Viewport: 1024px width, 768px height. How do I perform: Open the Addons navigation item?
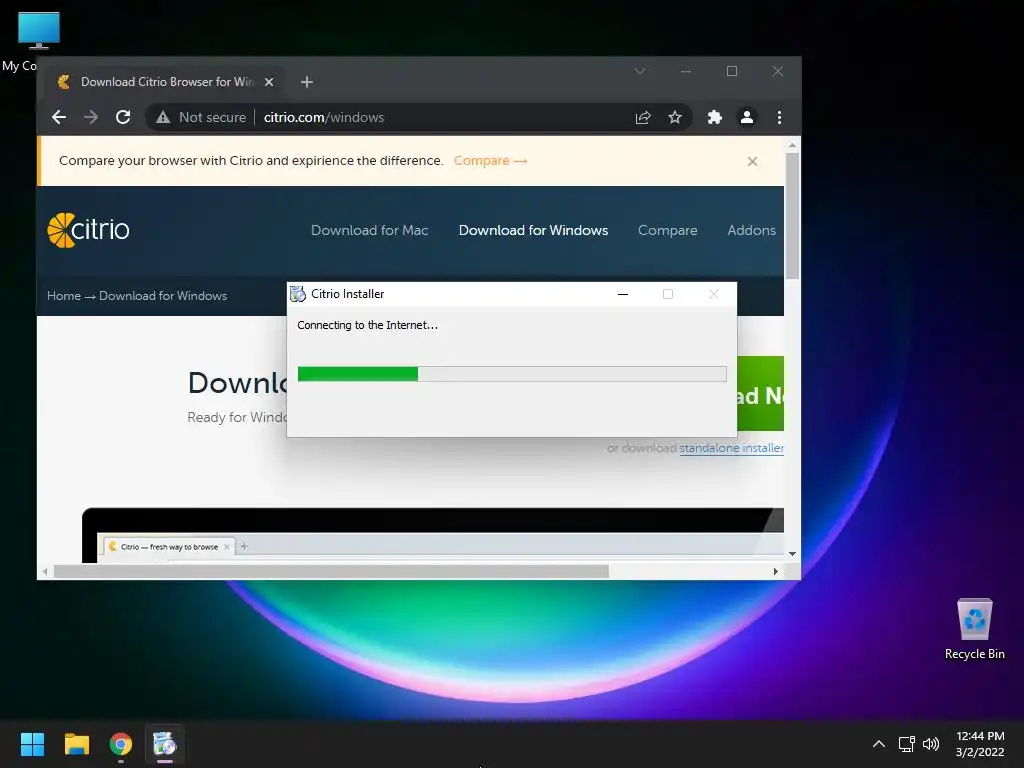click(x=752, y=231)
